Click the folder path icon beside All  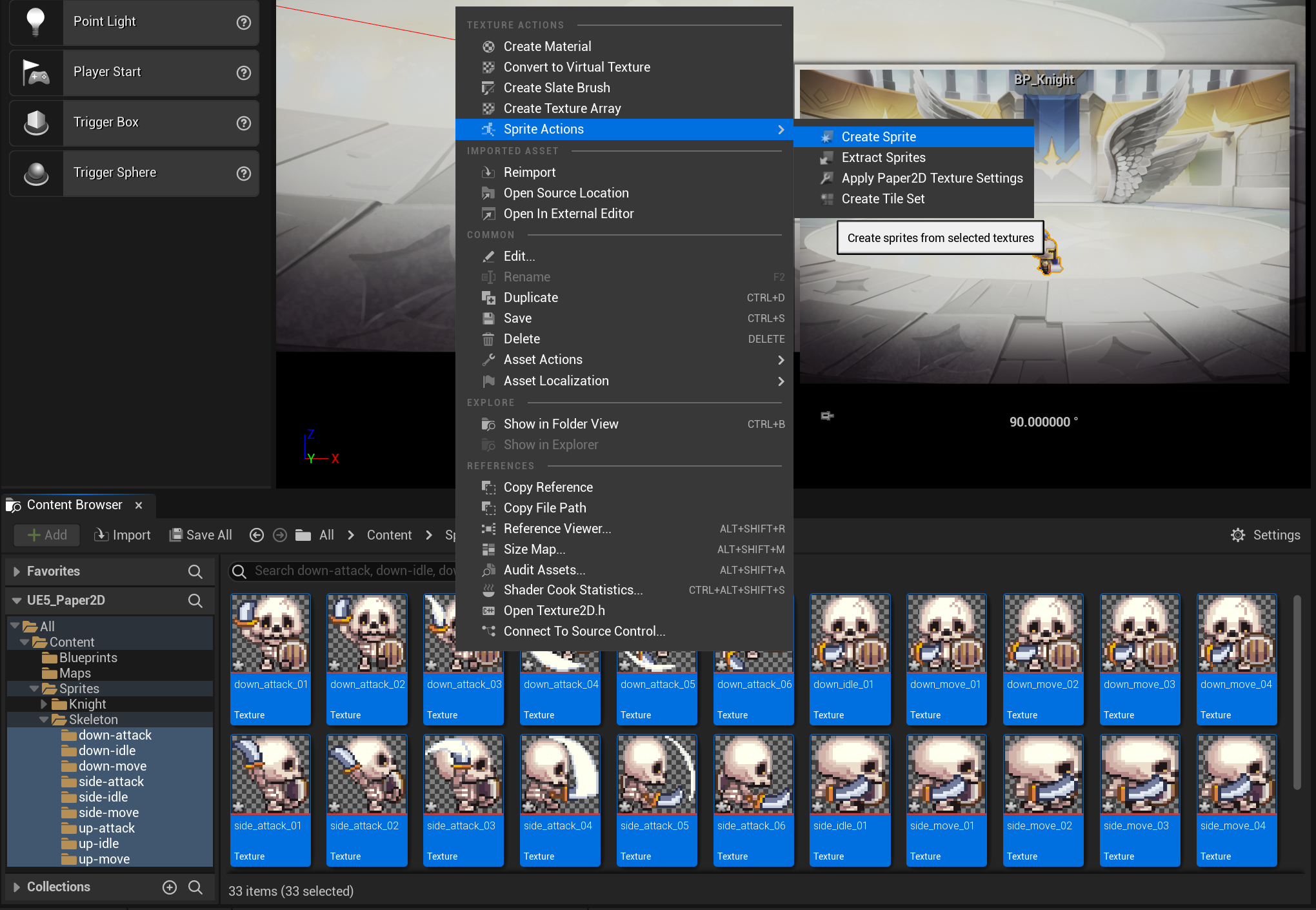coord(303,535)
